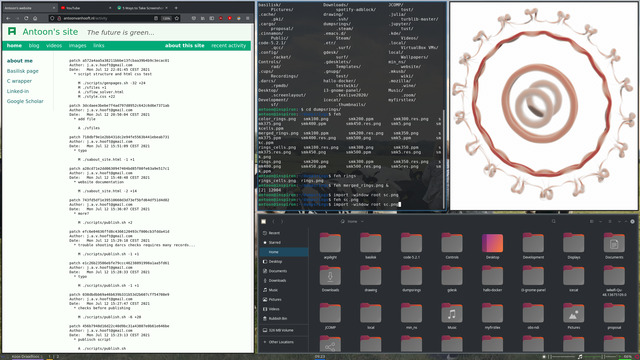Expand the Home path dropdown
640x360 pixels.
pos(362,222)
